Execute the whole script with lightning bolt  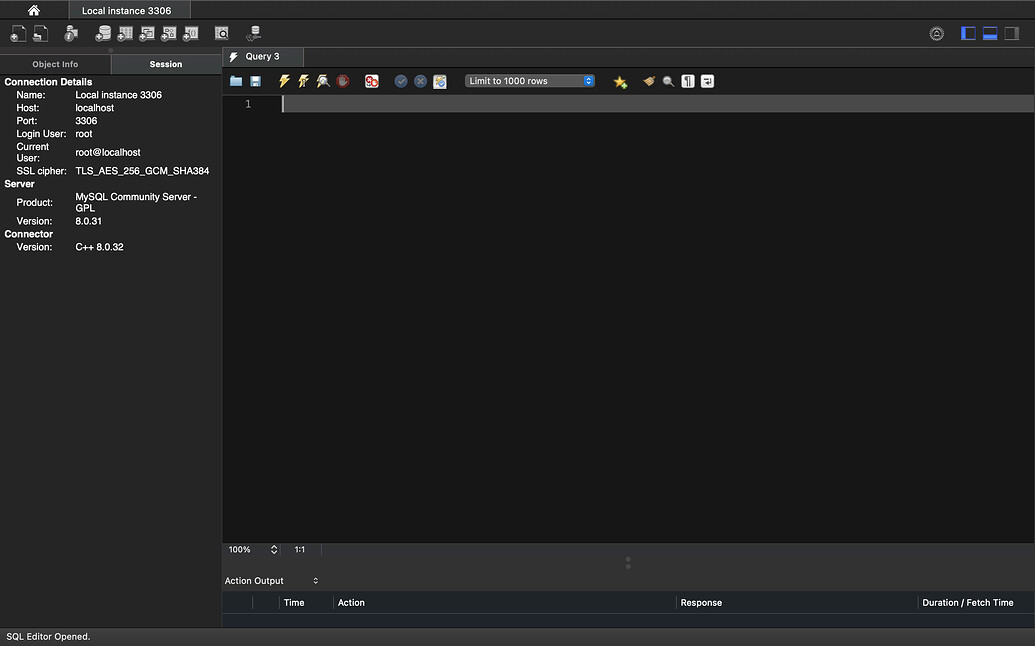pyautogui.click(x=284, y=81)
